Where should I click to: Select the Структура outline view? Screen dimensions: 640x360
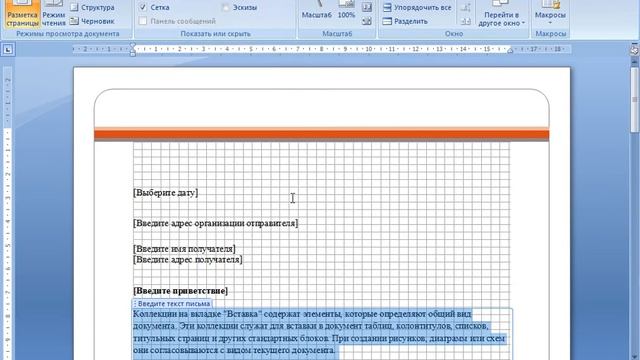coord(93,7)
